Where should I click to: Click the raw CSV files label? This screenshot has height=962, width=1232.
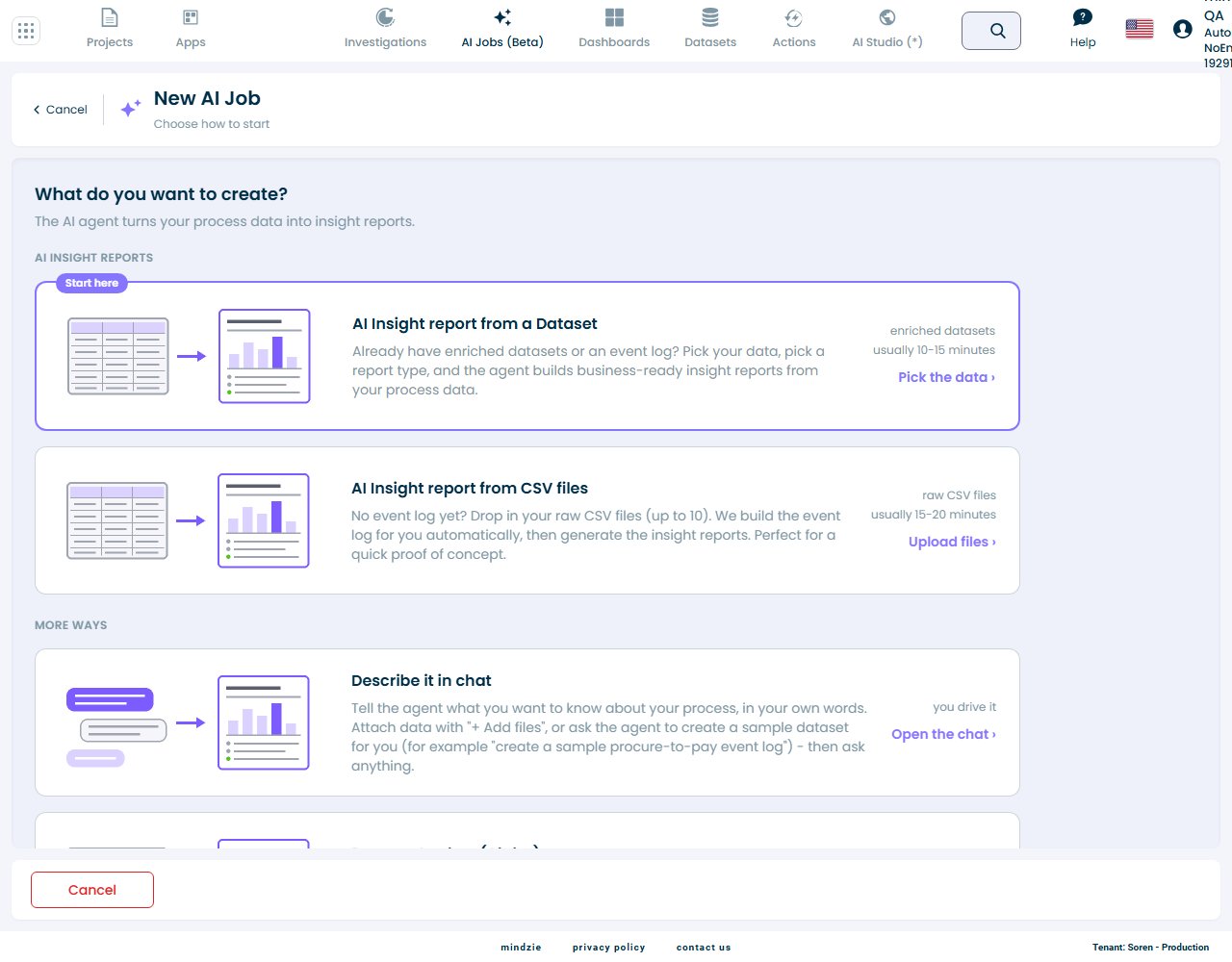click(x=959, y=495)
